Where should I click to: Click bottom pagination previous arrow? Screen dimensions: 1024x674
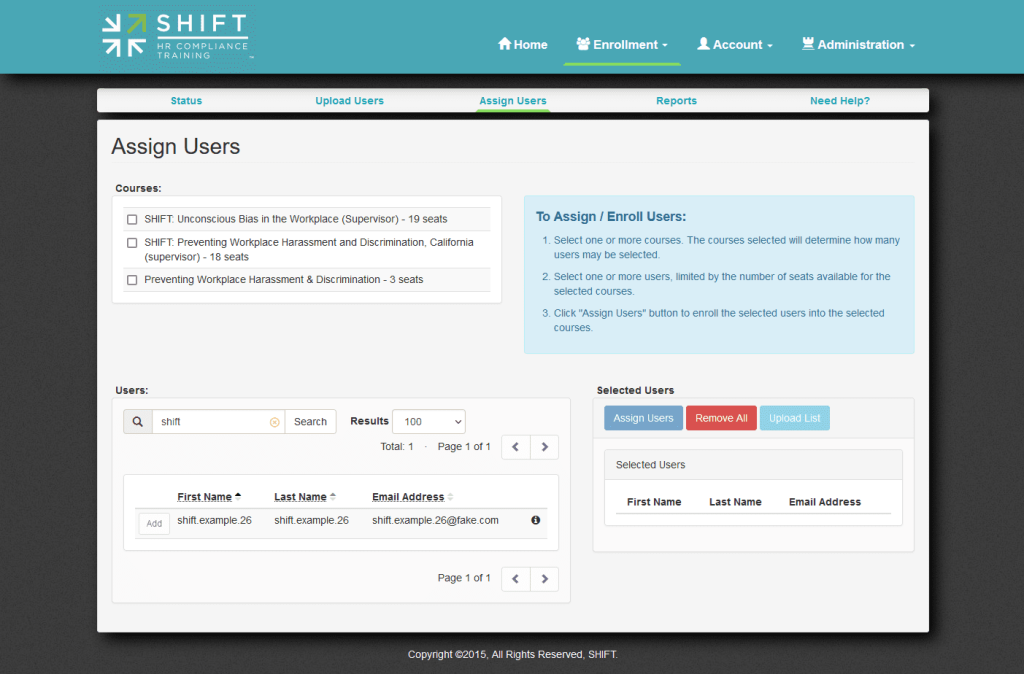515,578
